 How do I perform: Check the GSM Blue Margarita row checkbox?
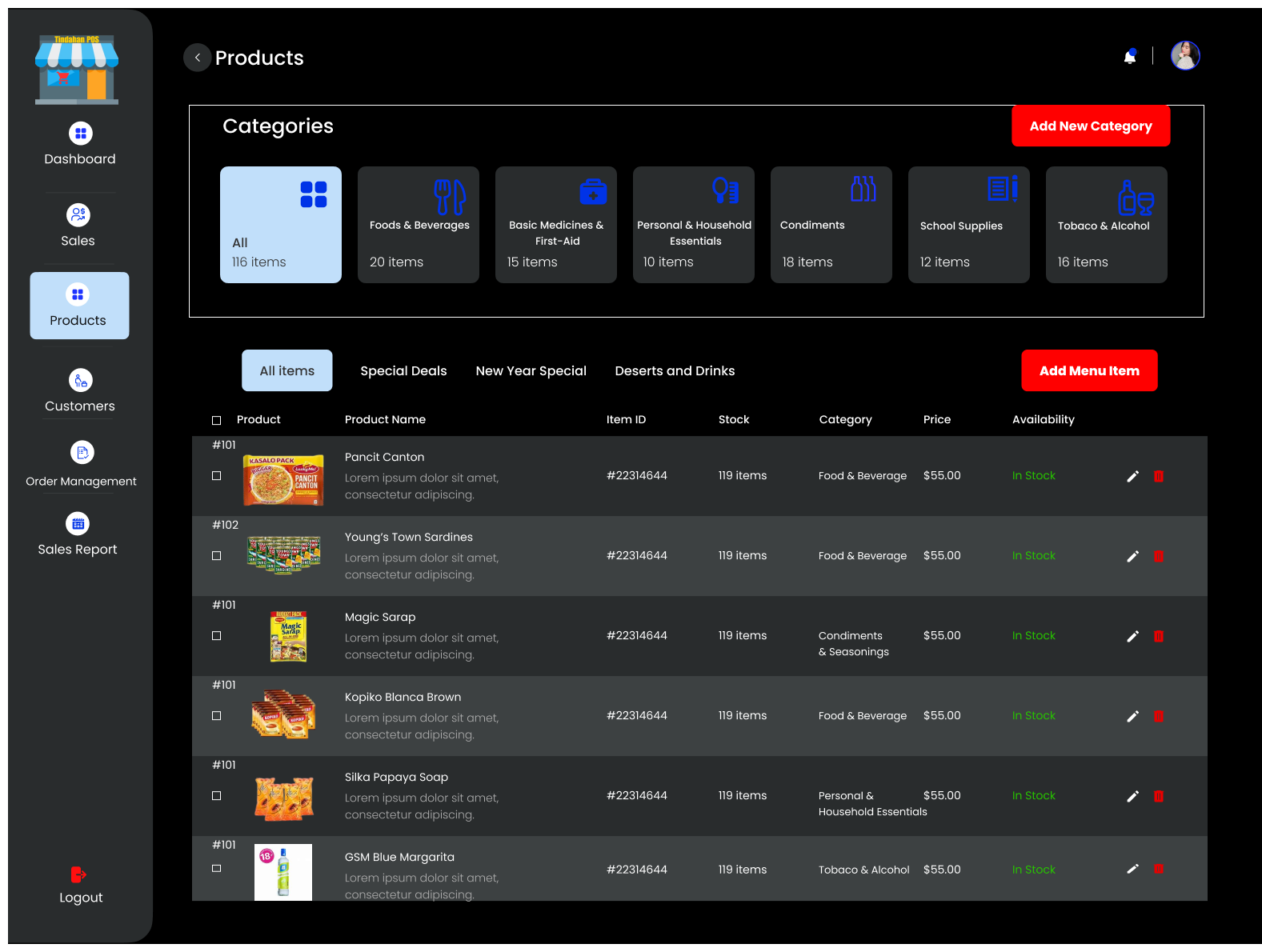pos(216,869)
